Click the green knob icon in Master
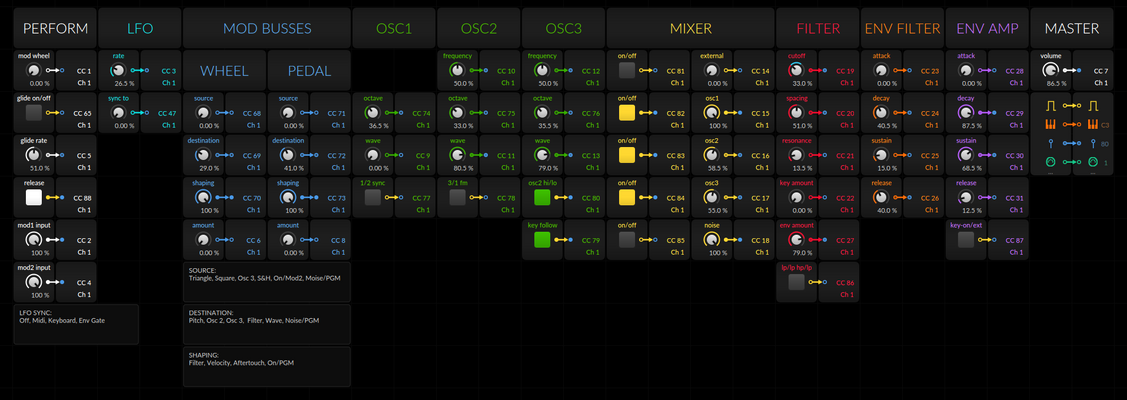Viewport: 1127px width, 400px height. (1051, 162)
